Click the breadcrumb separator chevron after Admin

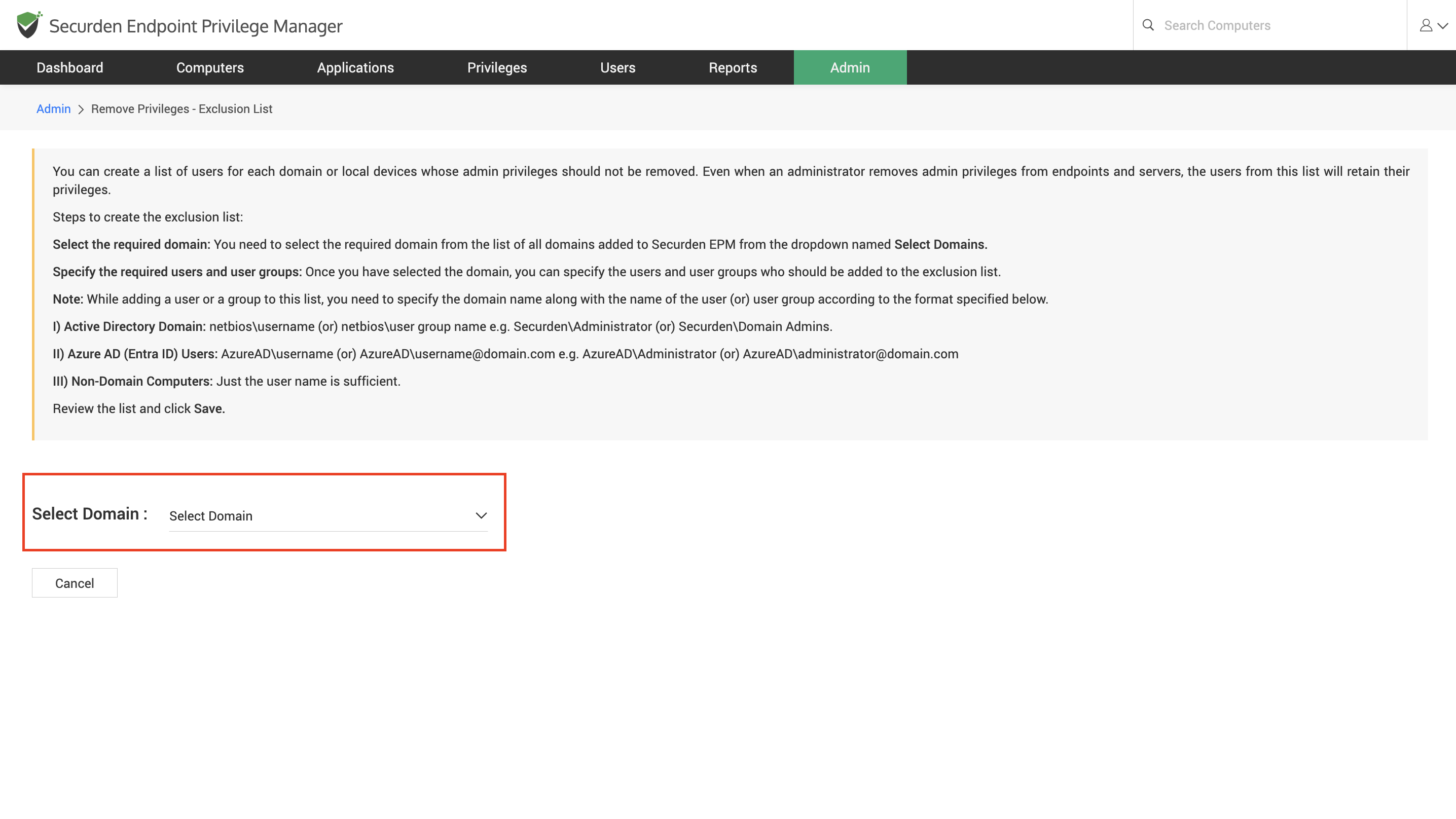pos(81,109)
